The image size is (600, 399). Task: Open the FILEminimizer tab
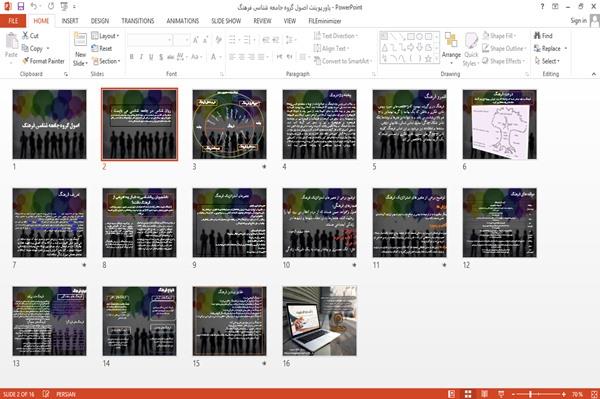324,21
